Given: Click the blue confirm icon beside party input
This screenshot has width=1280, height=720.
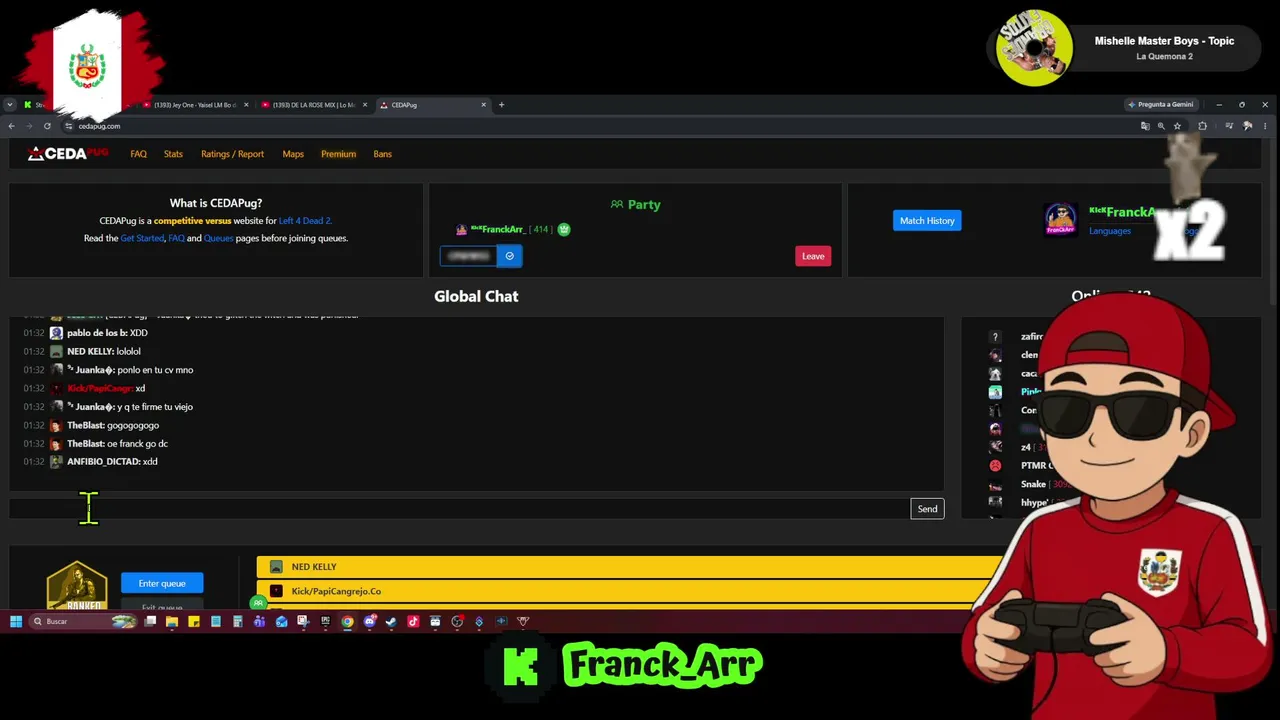Looking at the screenshot, I should click(510, 256).
